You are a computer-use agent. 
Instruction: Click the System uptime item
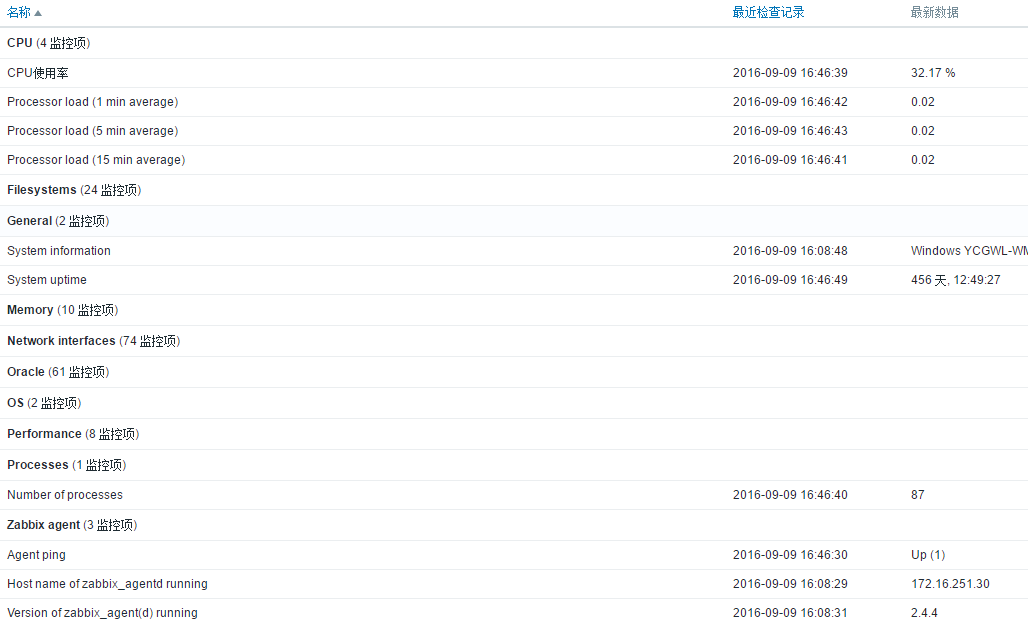(x=47, y=280)
